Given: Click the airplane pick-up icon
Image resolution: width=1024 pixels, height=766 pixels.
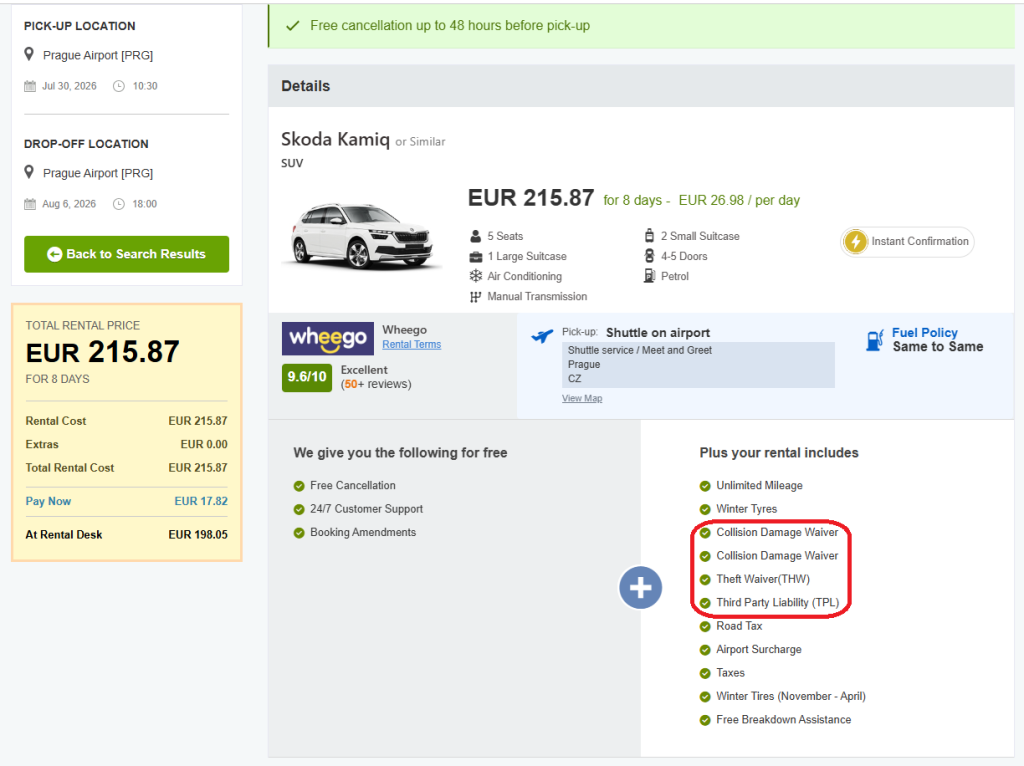Looking at the screenshot, I should (x=542, y=336).
